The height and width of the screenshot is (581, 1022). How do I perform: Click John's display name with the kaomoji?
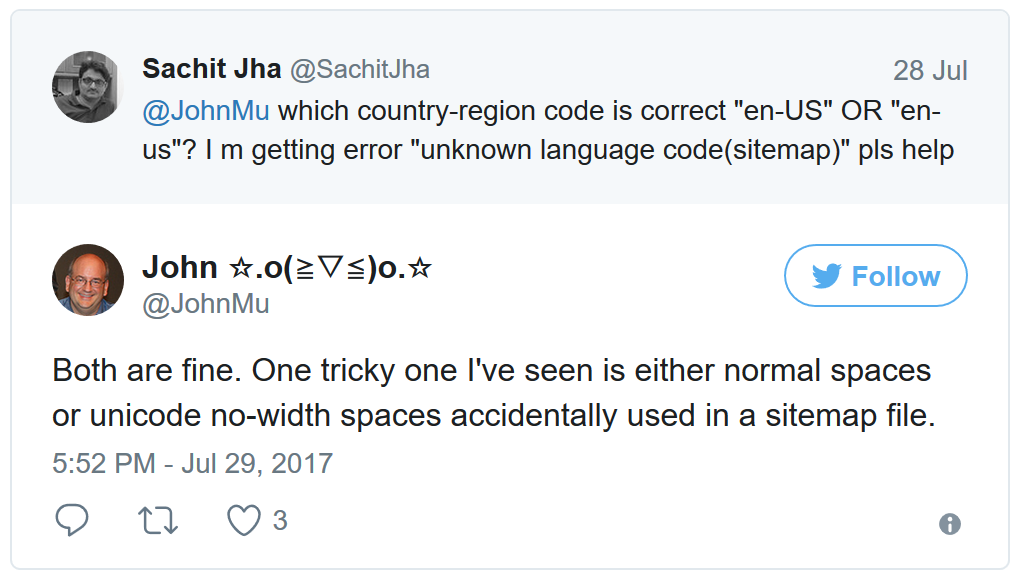tap(286, 267)
